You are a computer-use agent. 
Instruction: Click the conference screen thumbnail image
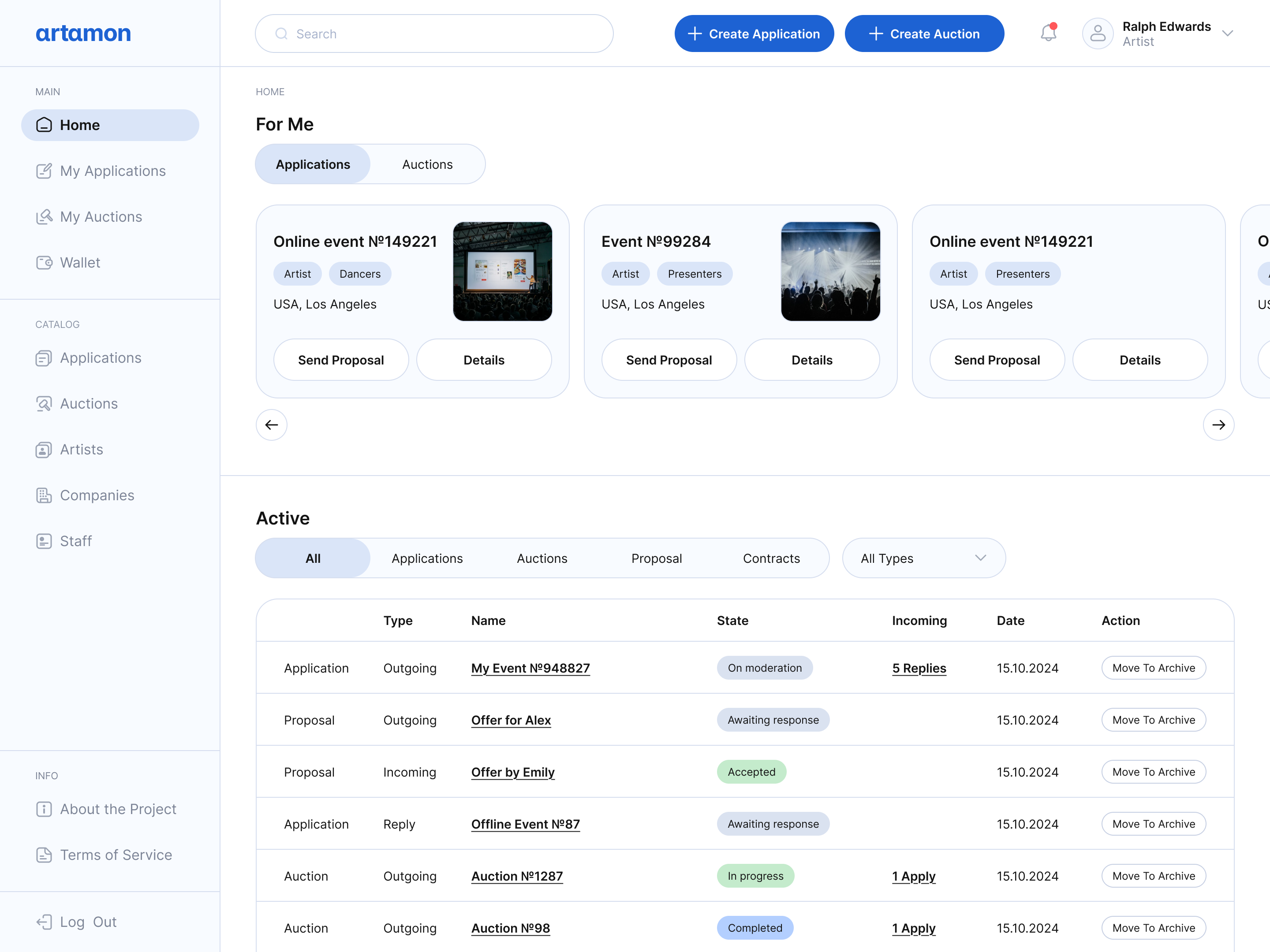tap(502, 271)
